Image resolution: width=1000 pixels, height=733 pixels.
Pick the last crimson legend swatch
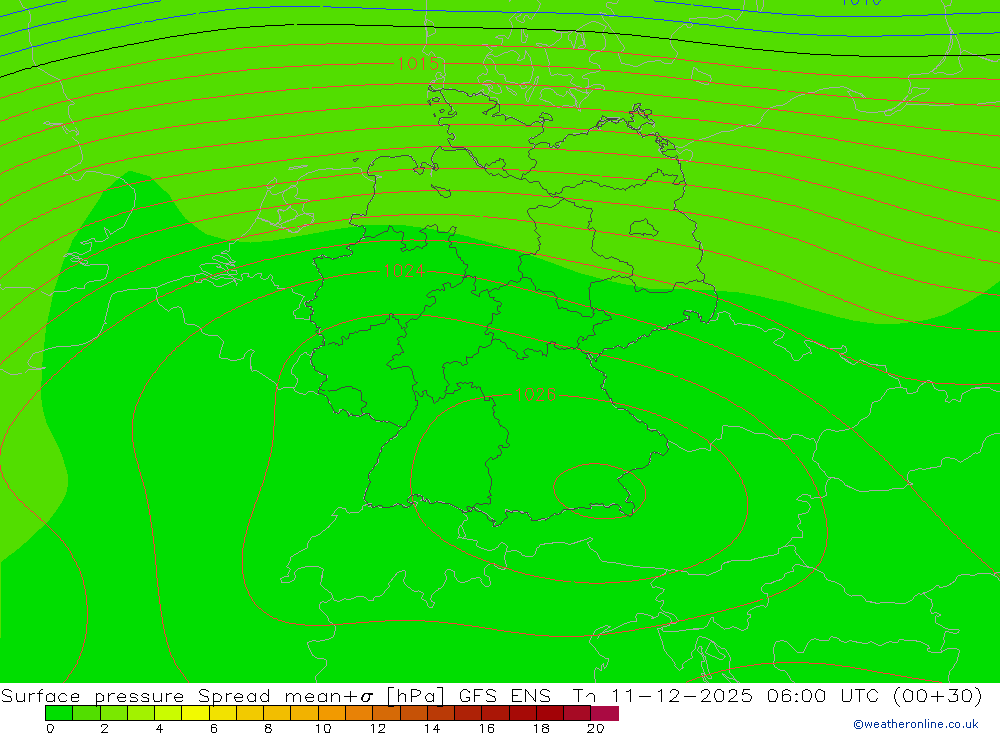[x=605, y=713]
